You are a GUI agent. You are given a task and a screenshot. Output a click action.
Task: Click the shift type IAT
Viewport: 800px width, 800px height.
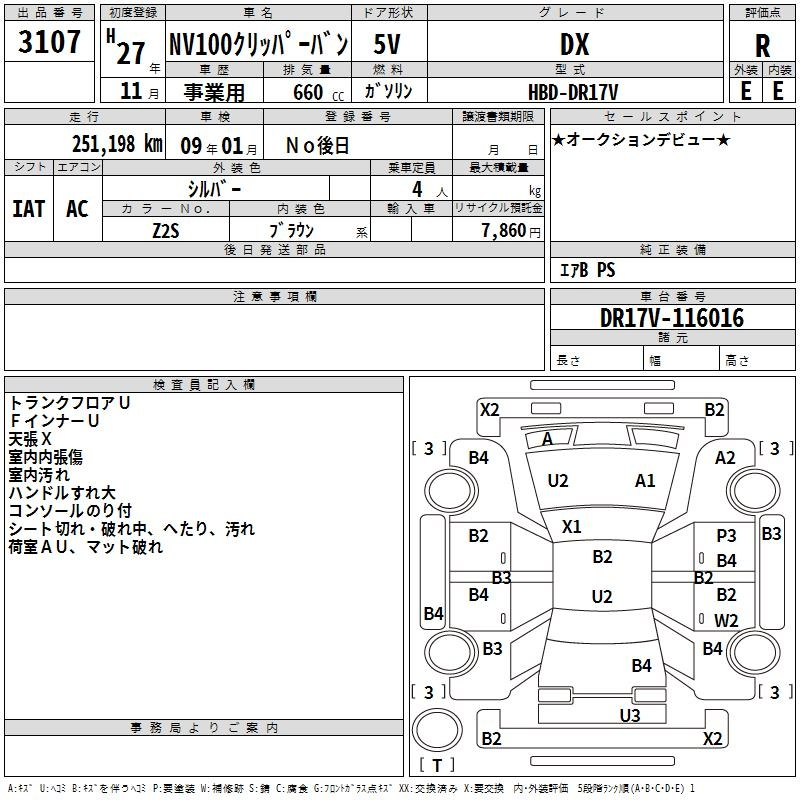click(29, 209)
